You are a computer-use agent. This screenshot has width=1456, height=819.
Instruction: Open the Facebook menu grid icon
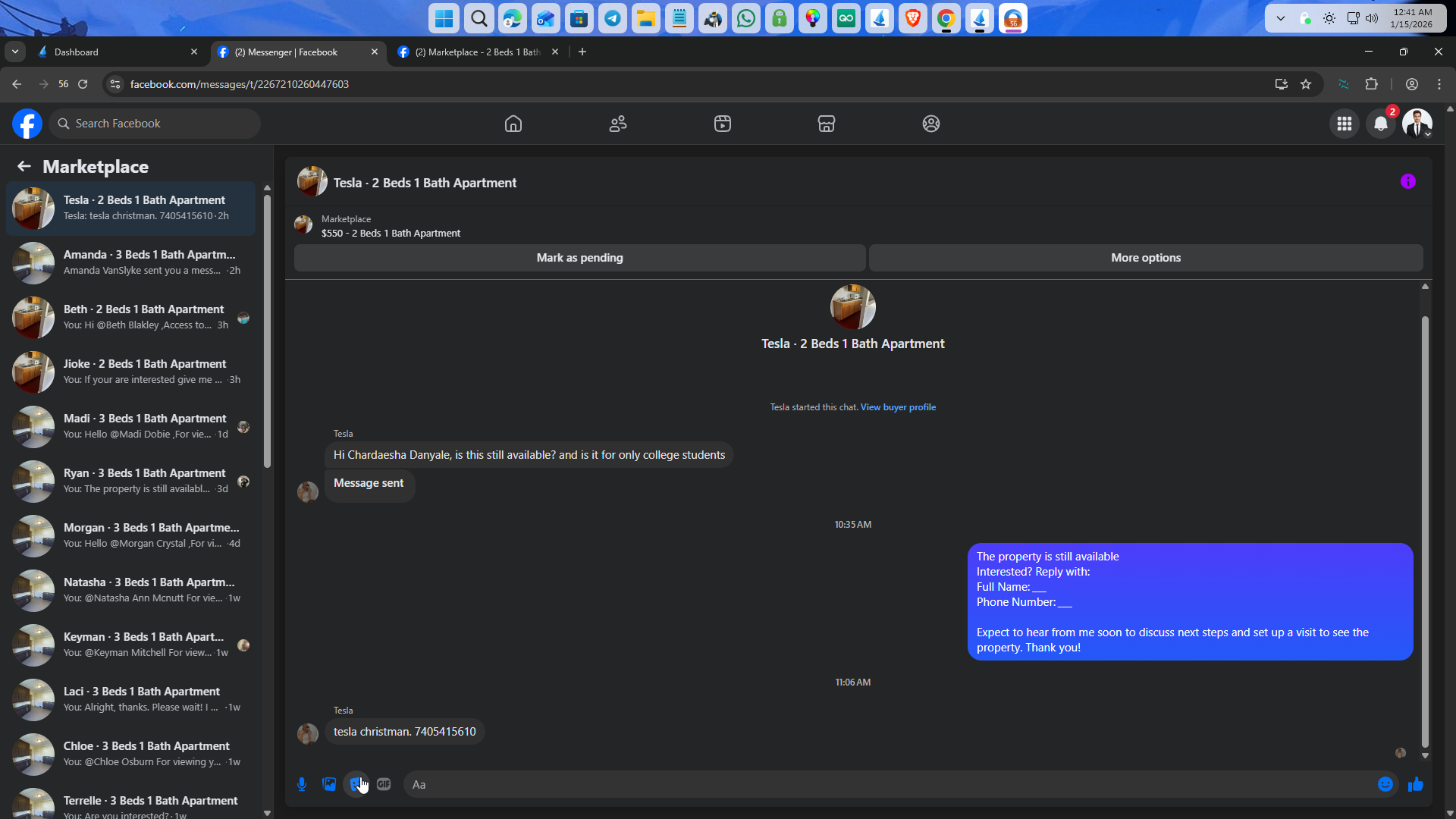pyautogui.click(x=1345, y=124)
